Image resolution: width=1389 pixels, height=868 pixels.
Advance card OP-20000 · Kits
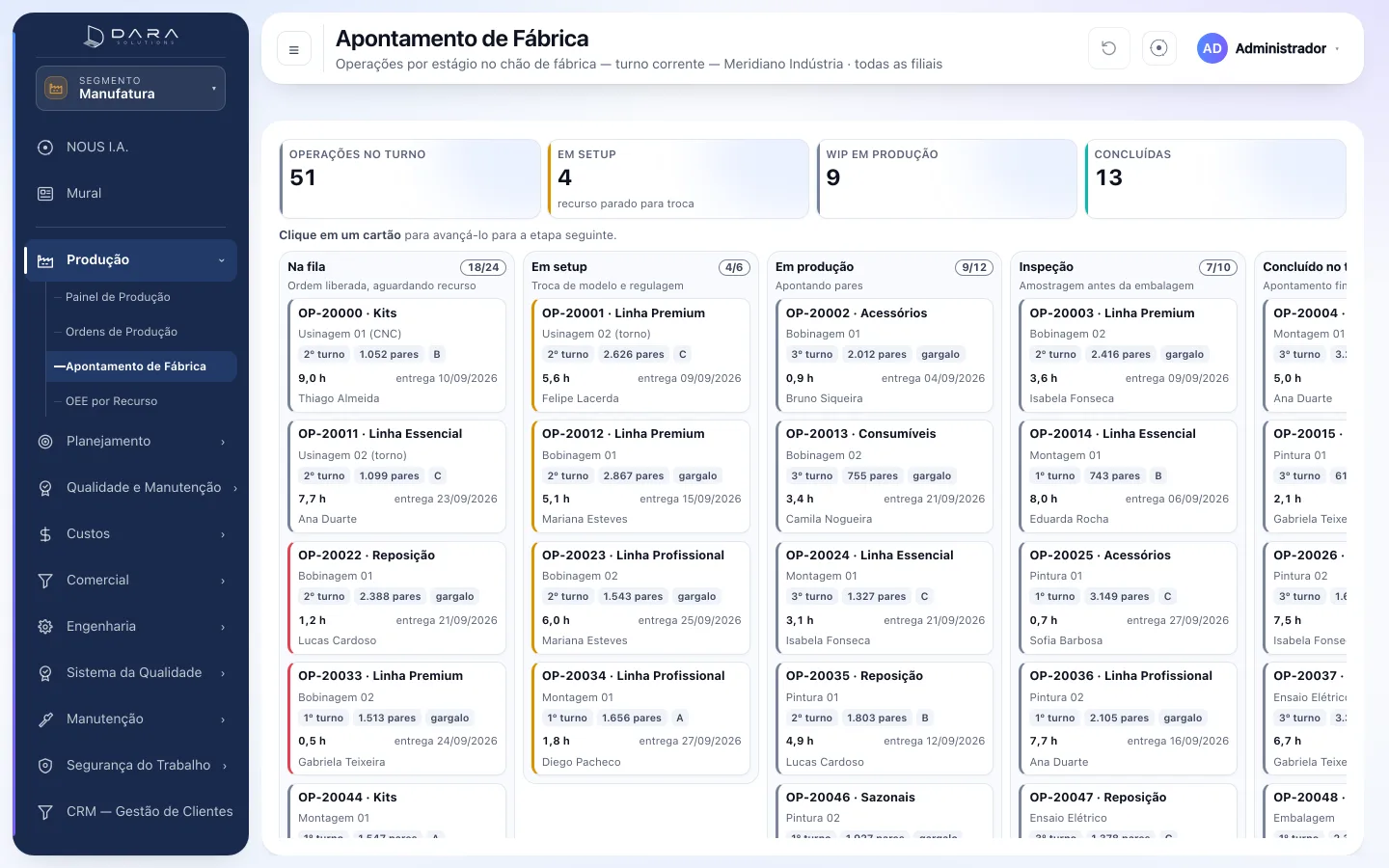point(396,355)
